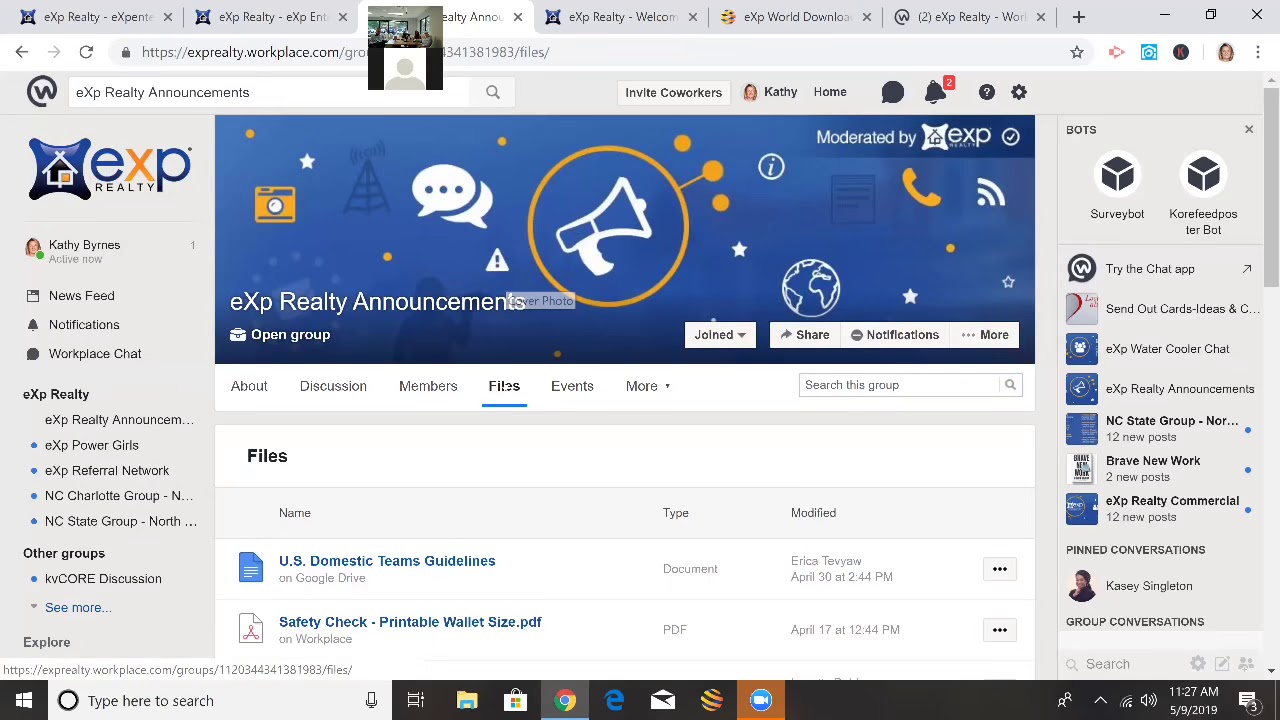Click the Share button
The width and height of the screenshot is (1280, 720).
point(805,335)
